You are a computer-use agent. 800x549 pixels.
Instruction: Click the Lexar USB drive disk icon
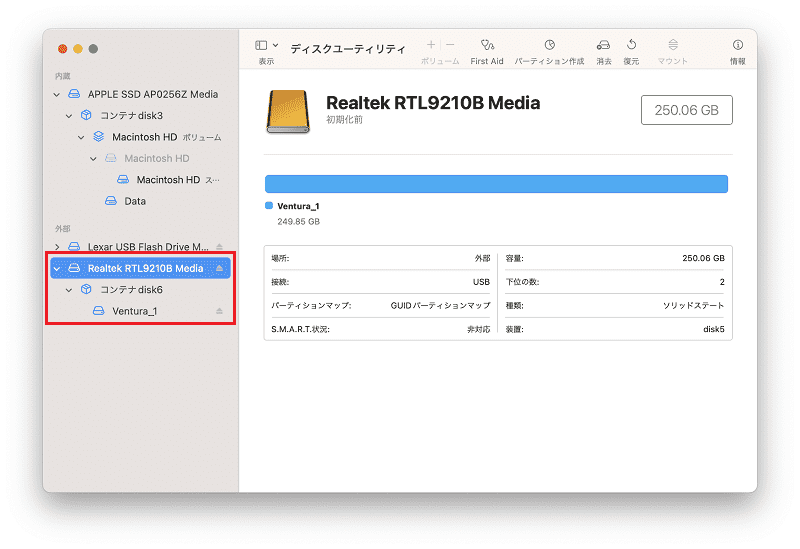[x=74, y=246]
